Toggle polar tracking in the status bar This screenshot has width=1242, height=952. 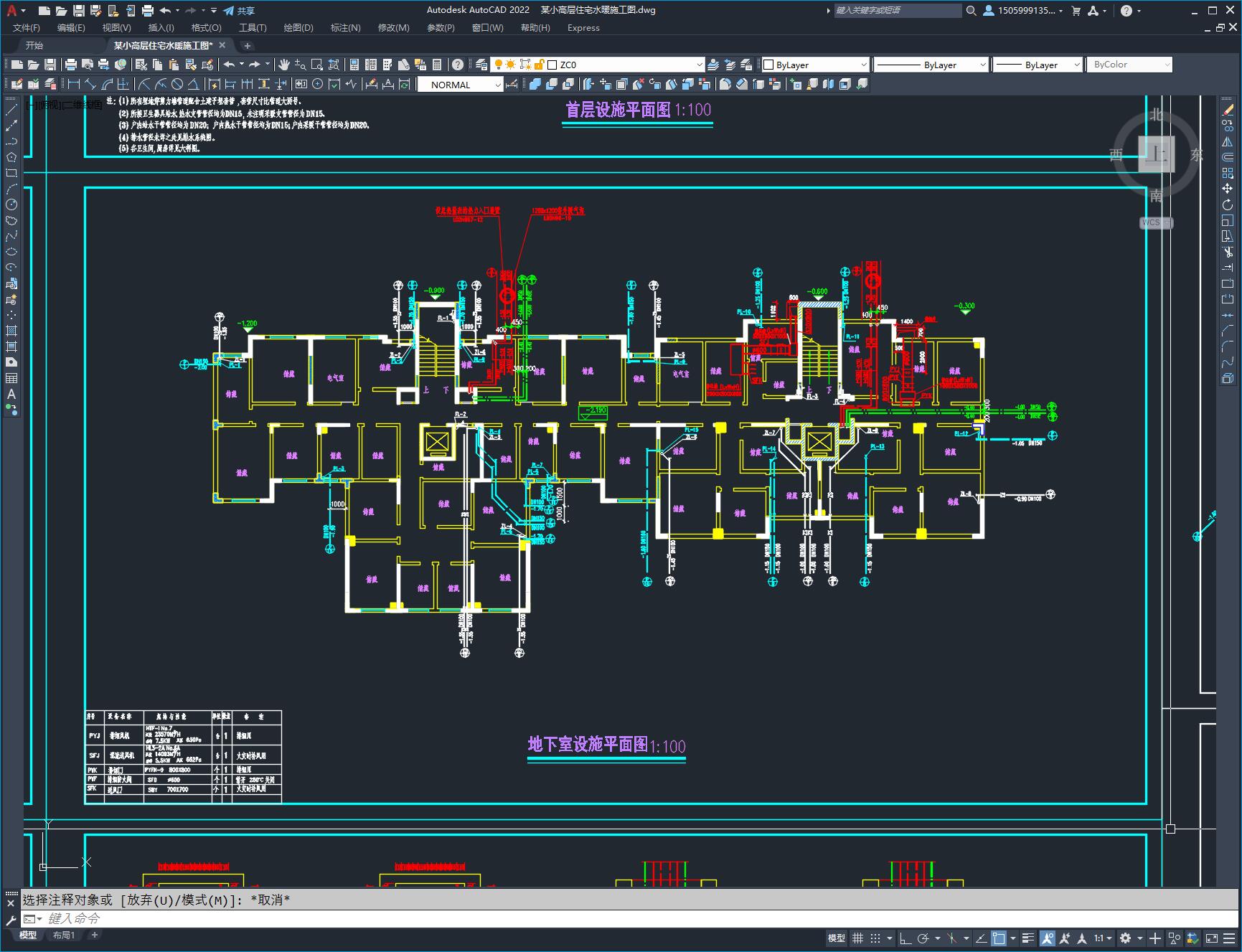click(x=923, y=938)
